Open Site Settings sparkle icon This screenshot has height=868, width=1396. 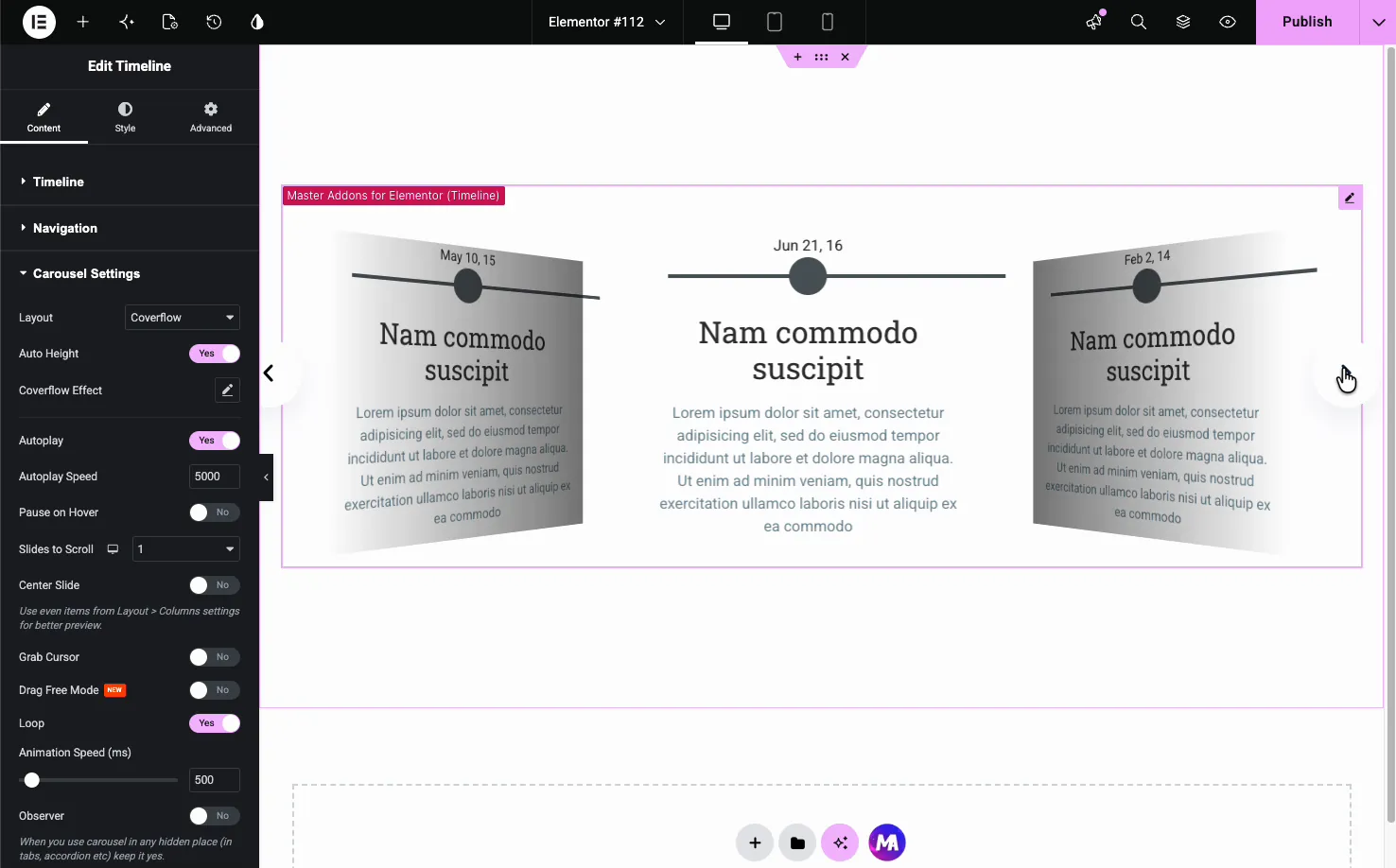tap(127, 22)
